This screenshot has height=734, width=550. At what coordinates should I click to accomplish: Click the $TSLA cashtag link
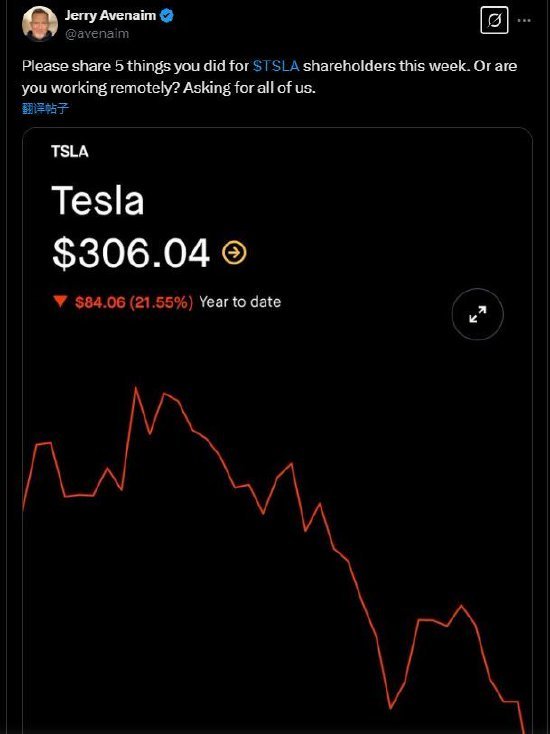pyautogui.click(x=276, y=66)
